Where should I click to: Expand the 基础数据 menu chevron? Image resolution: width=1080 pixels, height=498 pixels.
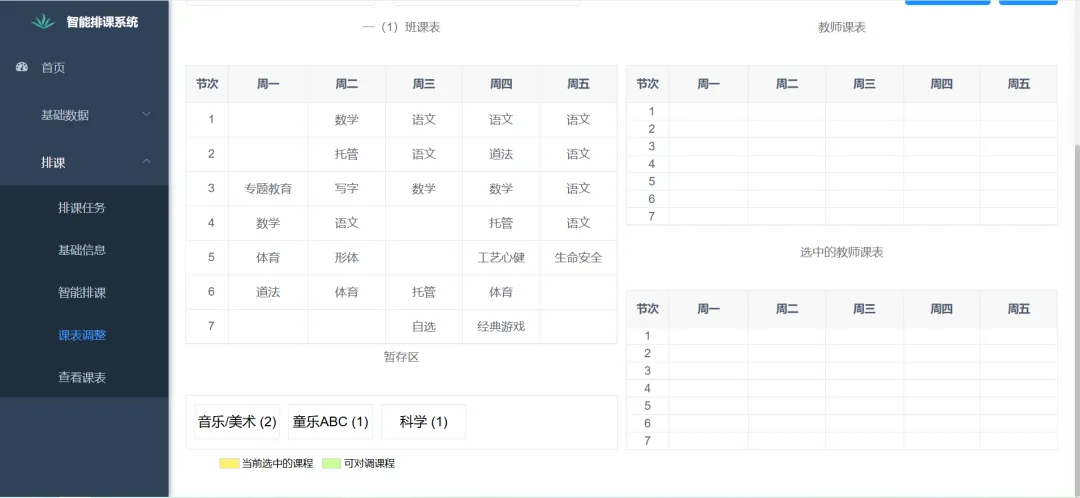[146, 115]
